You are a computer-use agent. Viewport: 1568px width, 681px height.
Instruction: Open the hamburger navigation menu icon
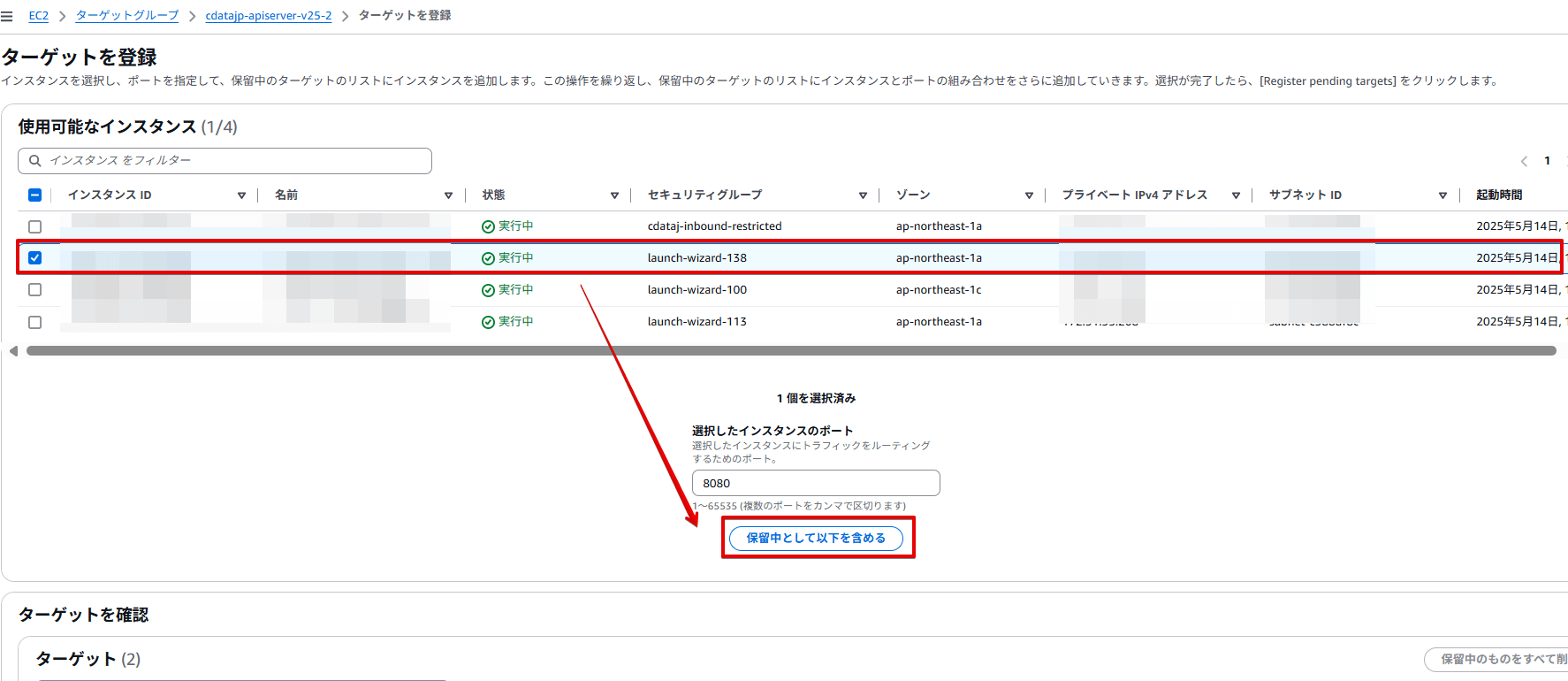coord(7,16)
